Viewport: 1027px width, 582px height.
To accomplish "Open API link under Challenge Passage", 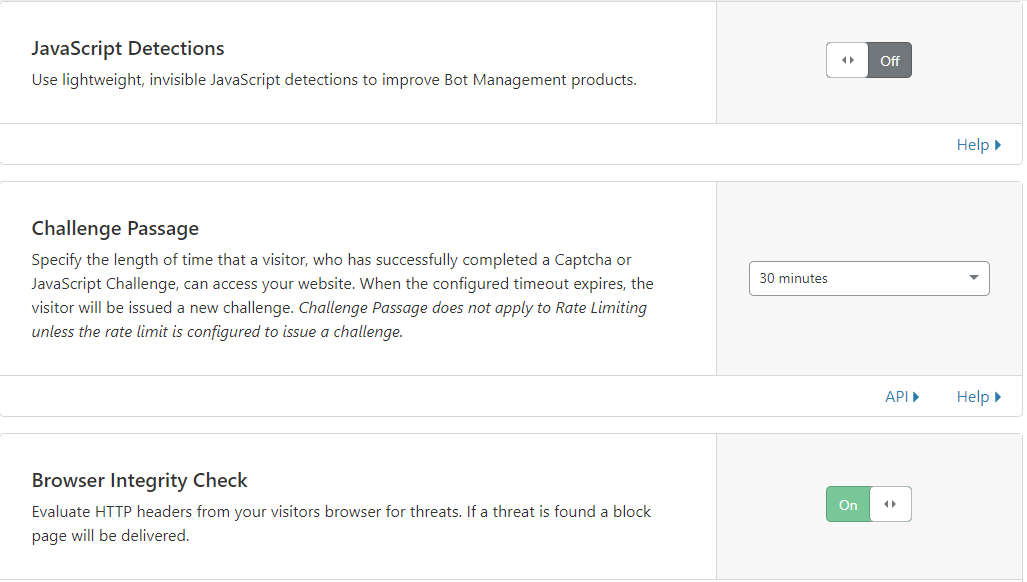I will point(902,397).
